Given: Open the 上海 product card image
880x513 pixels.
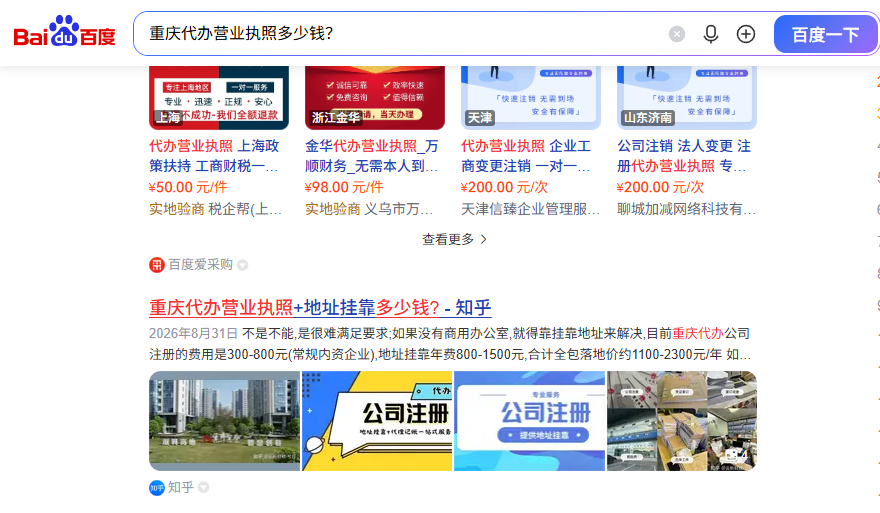Looking at the screenshot, I should [x=219, y=98].
